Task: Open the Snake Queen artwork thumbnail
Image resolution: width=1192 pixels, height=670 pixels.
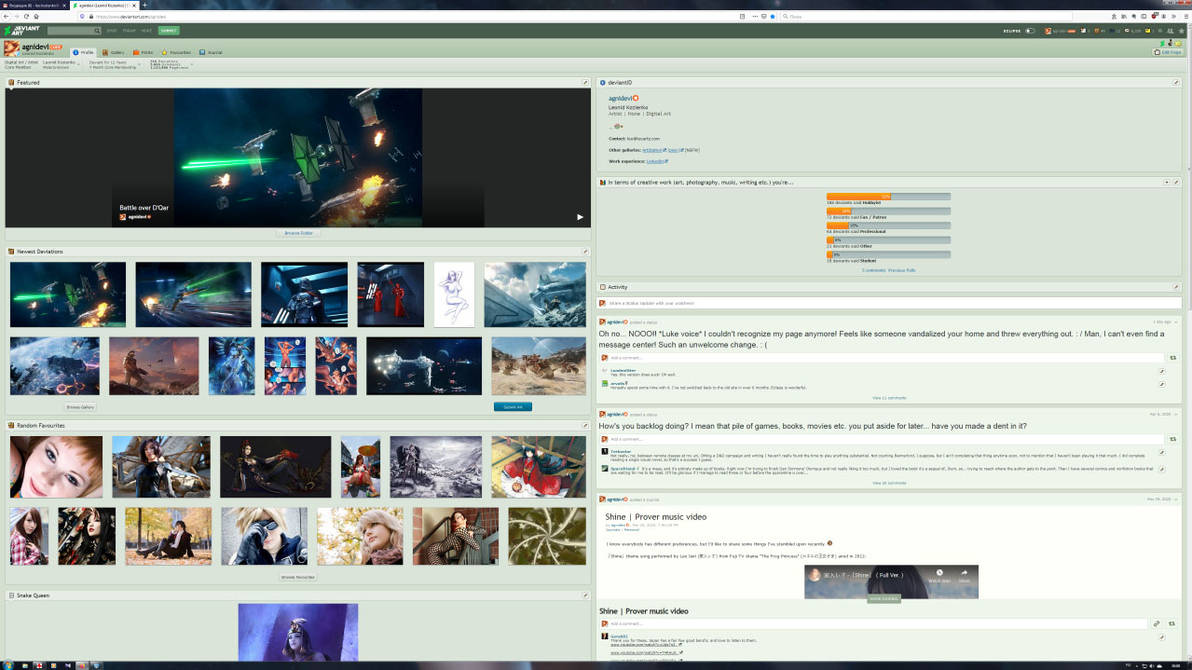Action: tap(298, 632)
